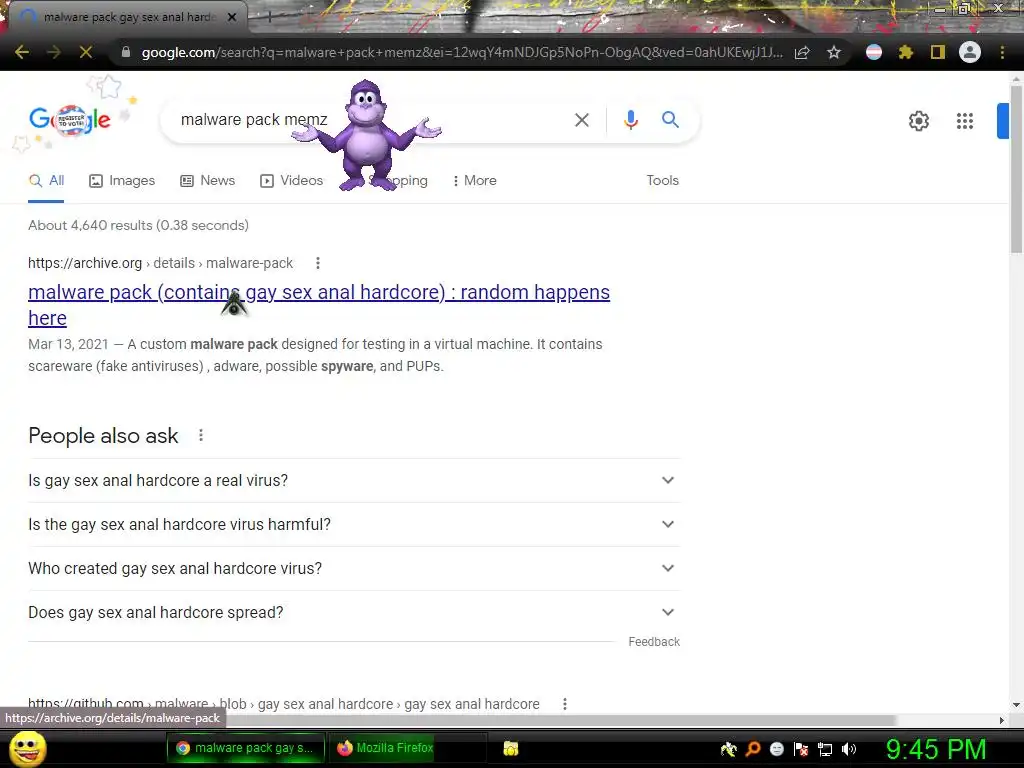Click the lock icon in address bar
This screenshot has width=1024, height=768.
[x=125, y=52]
